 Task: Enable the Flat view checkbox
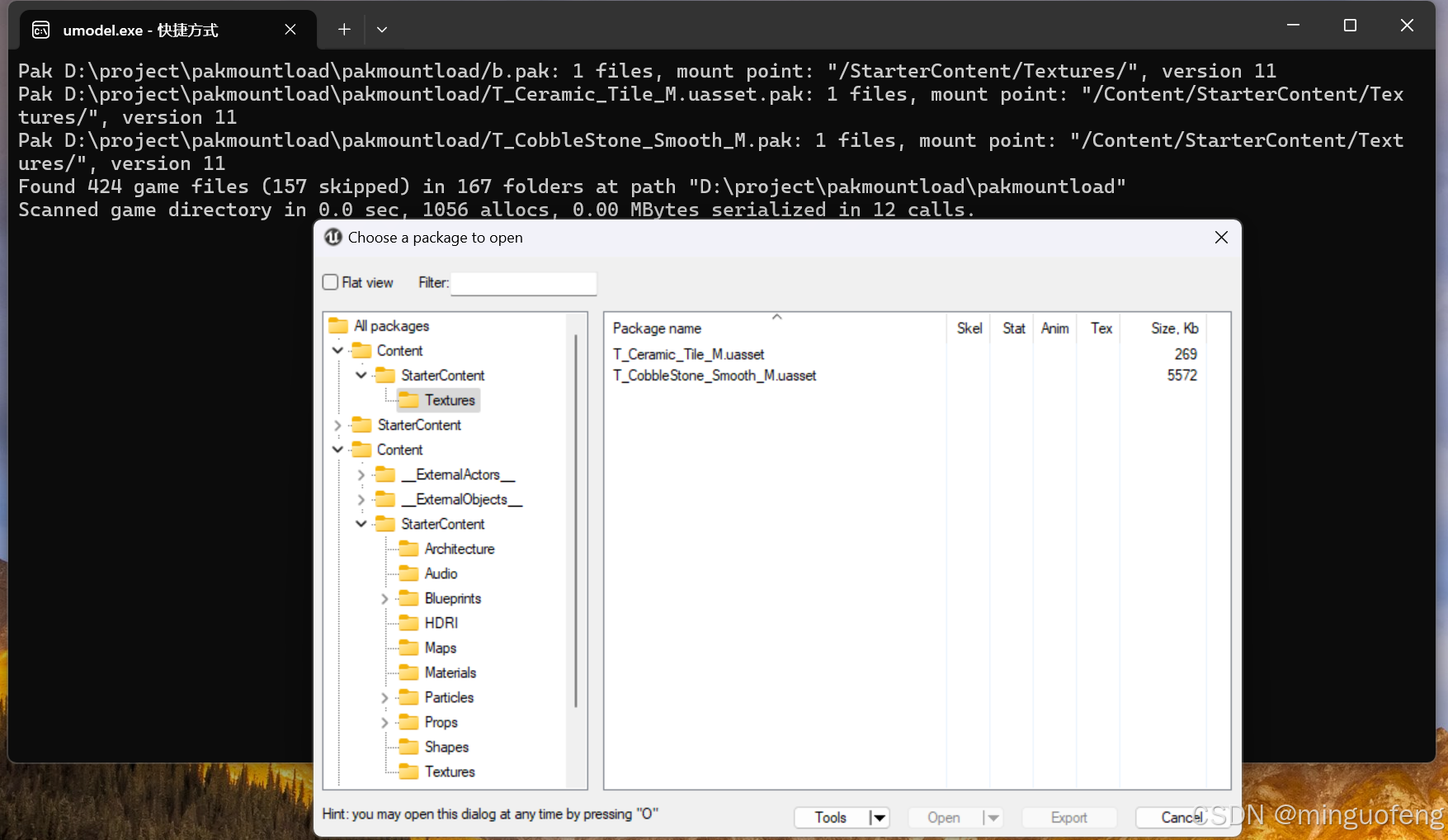tap(330, 282)
